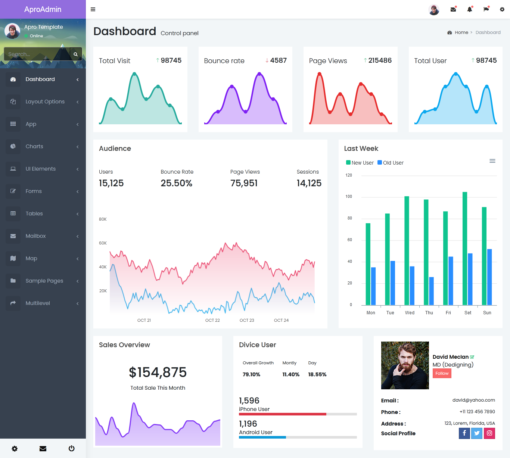Click the Dashboard sidebar icon

(x=13, y=79)
